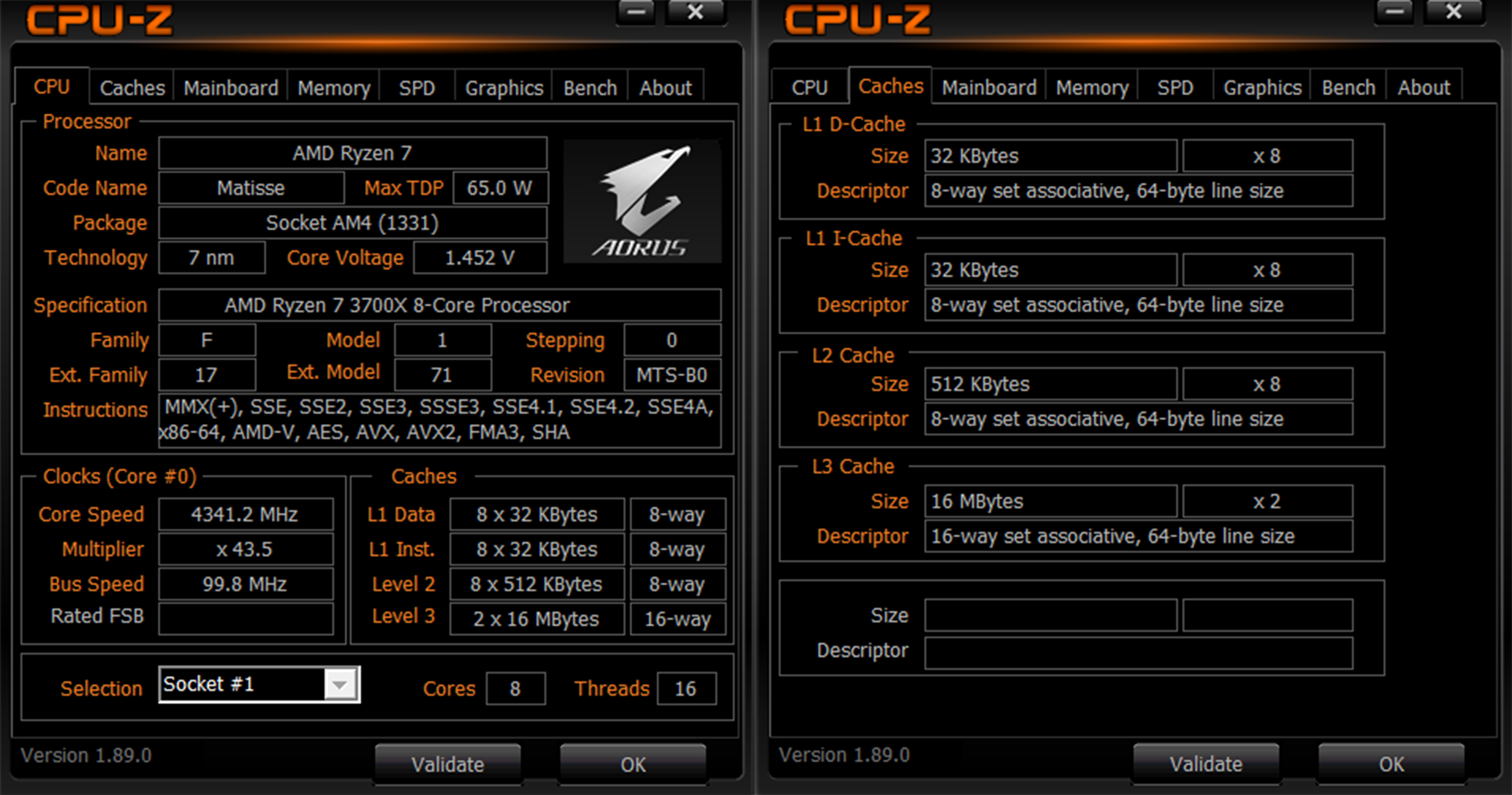This screenshot has width=1512, height=795.
Task: Click the MTS-B0 revision value
Action: [x=672, y=375]
